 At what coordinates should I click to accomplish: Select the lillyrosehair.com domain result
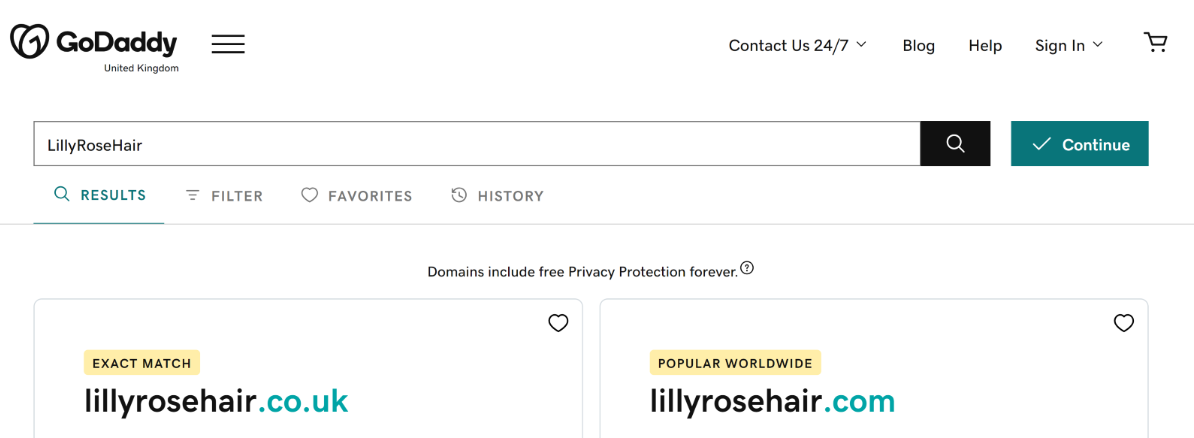(x=772, y=401)
